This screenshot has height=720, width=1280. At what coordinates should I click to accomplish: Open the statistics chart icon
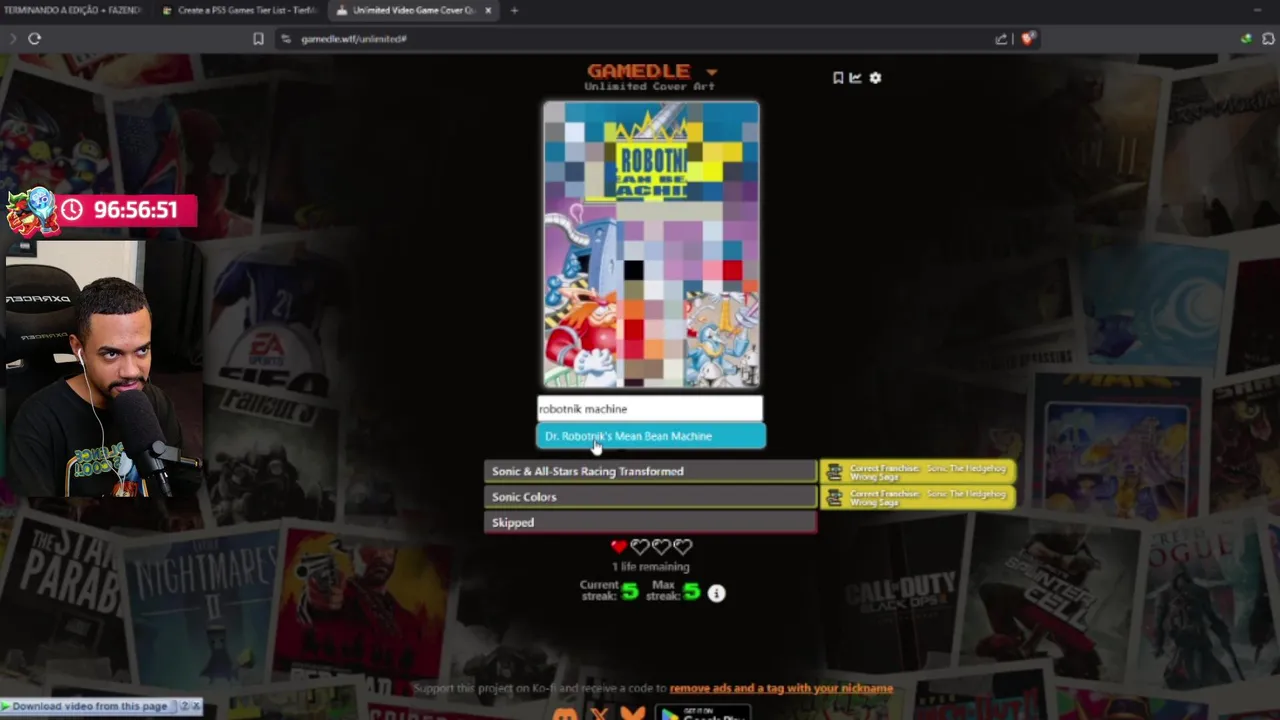[856, 77]
